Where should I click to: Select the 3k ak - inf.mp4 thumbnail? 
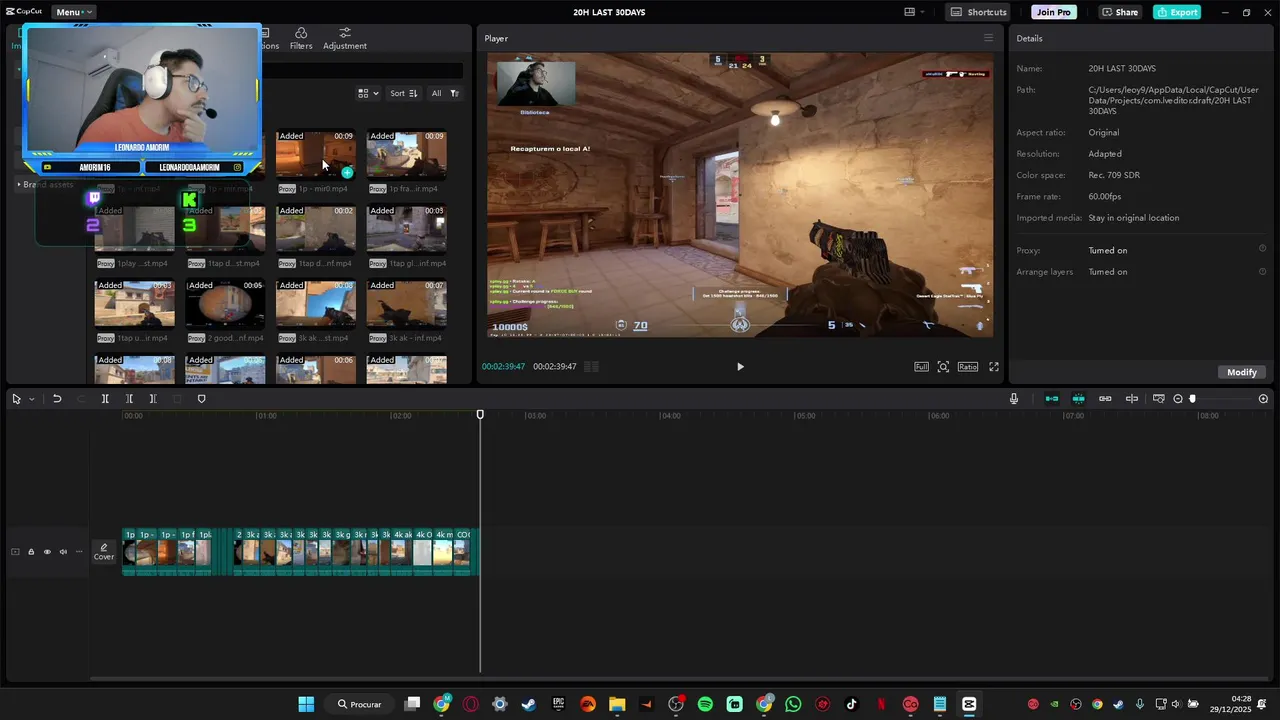(406, 304)
